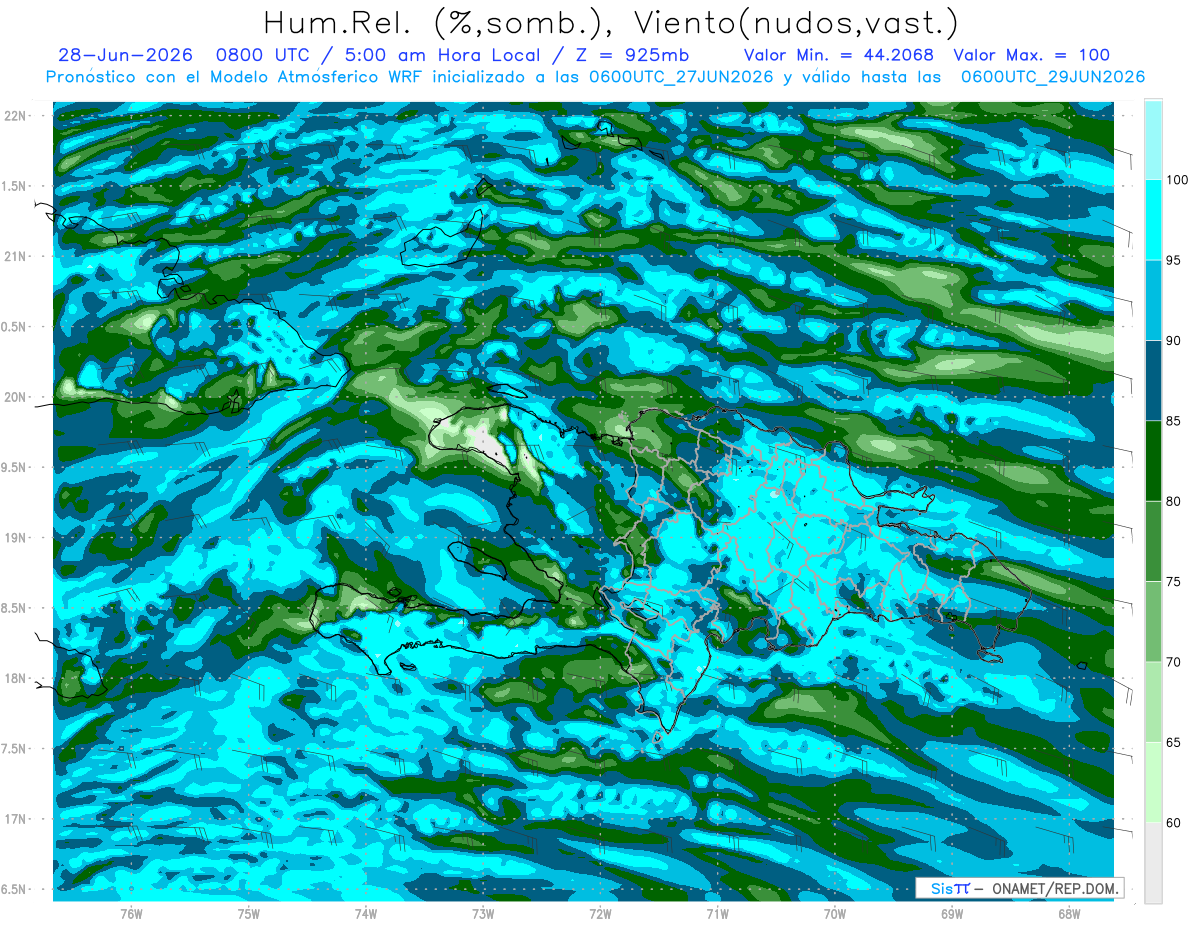Click the latitude axis label '9.5N'

pyautogui.click(x=15, y=467)
